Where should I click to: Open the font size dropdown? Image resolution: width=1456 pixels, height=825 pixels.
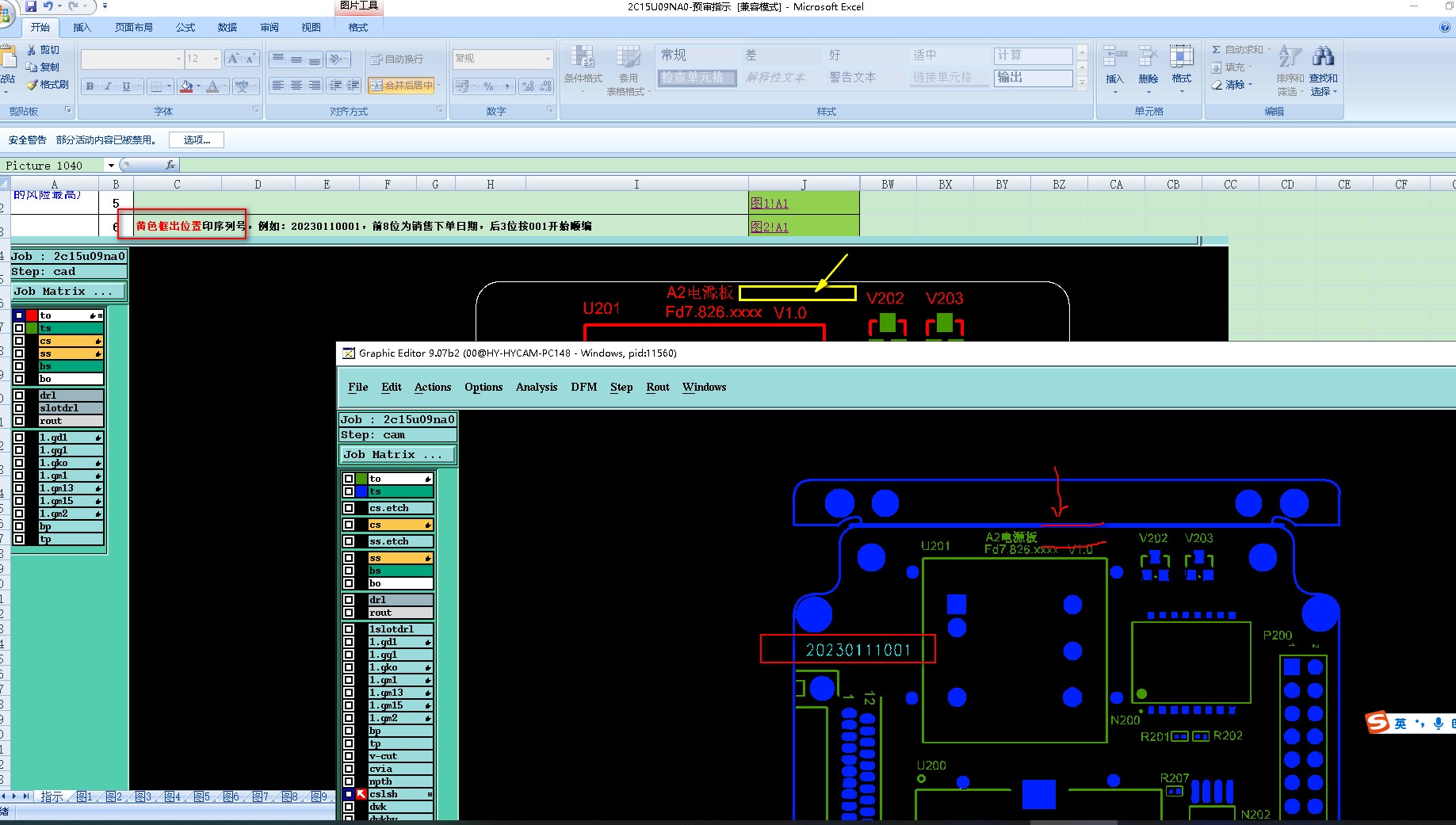tap(215, 59)
